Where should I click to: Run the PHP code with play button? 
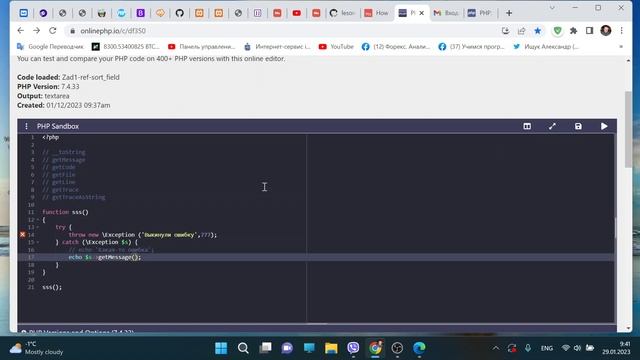click(x=604, y=127)
